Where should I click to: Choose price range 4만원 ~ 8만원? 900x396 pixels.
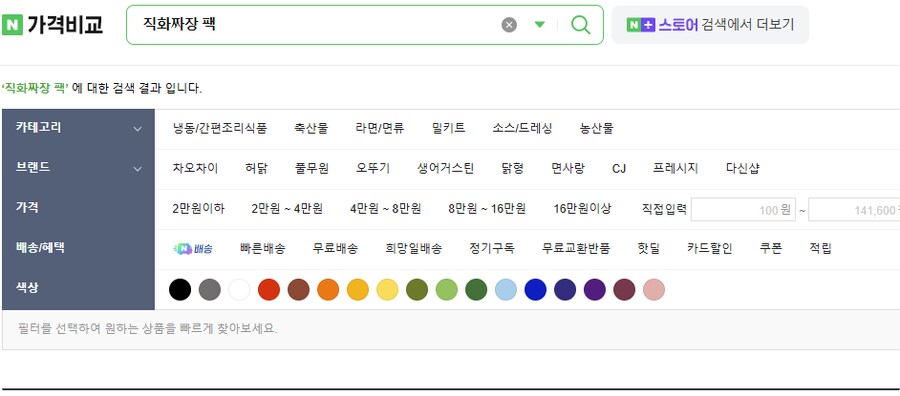pos(386,209)
